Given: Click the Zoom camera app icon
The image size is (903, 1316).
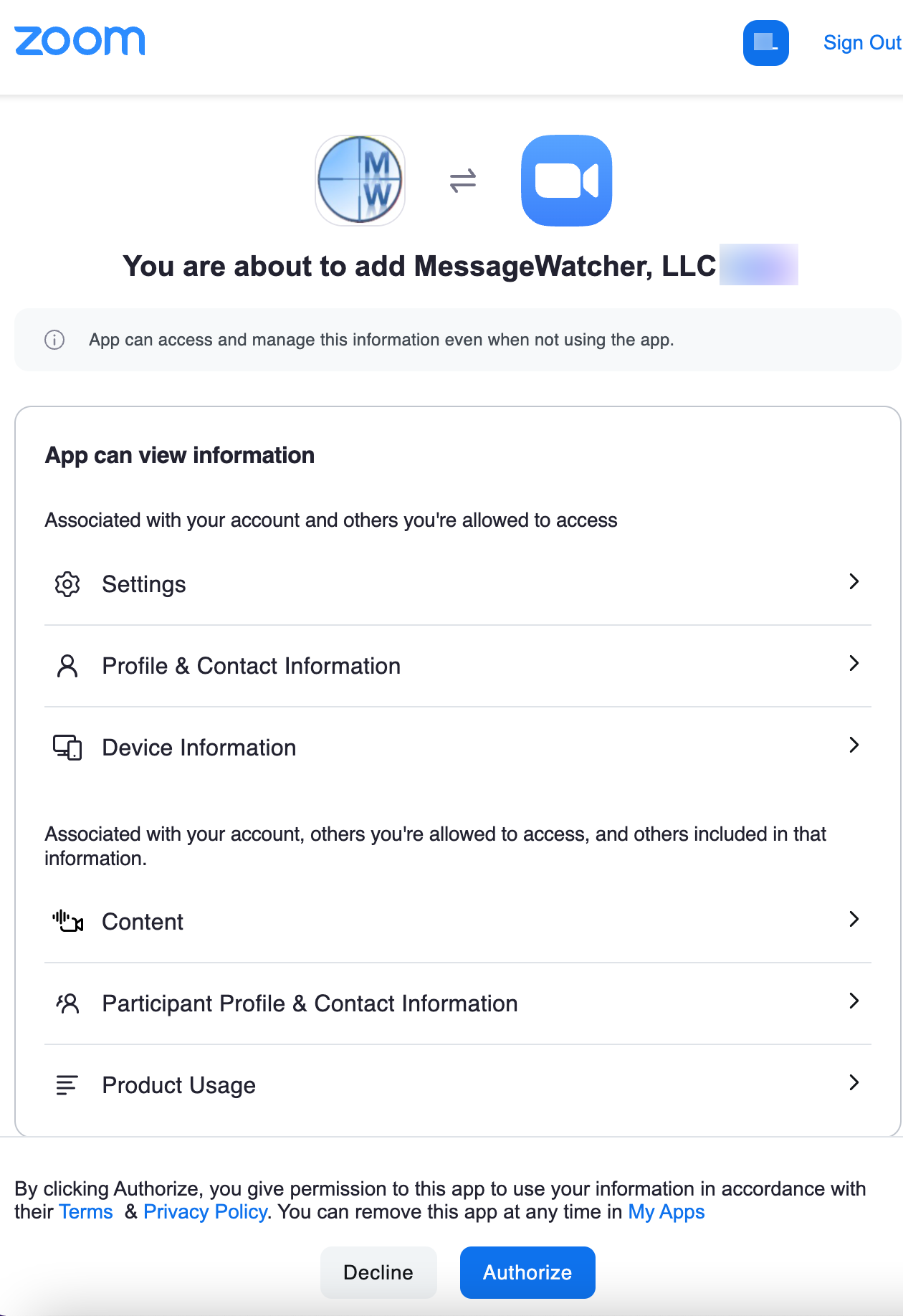Looking at the screenshot, I should (566, 180).
